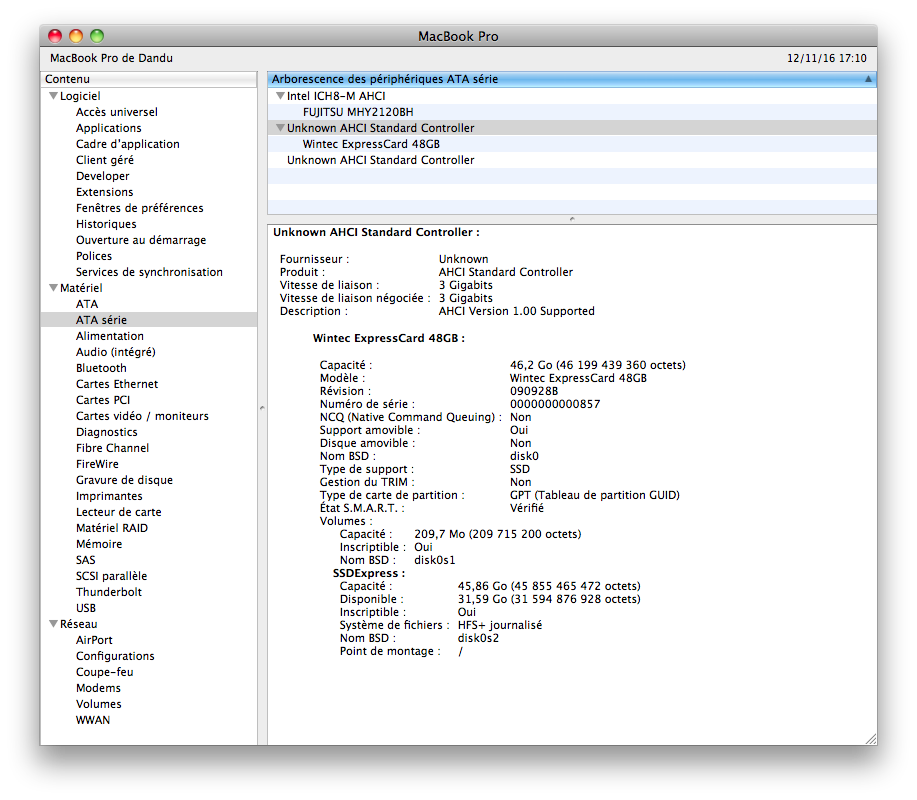Select the Coupe-feu entry
This screenshot has height=800, width=917.
coord(105,672)
